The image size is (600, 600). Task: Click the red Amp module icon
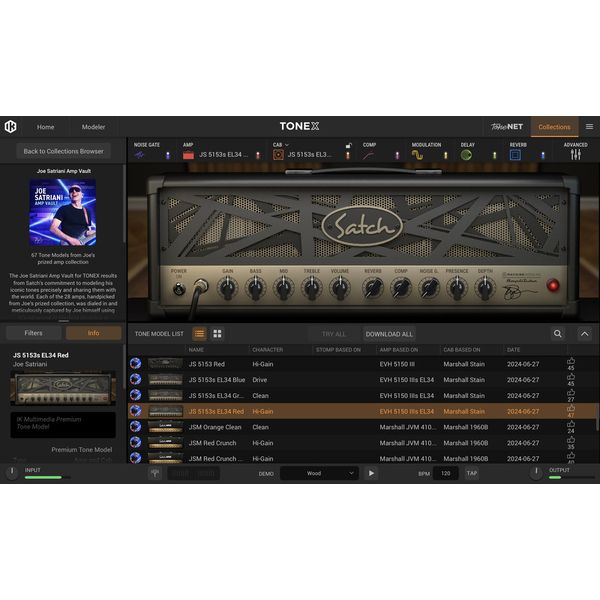(188, 155)
